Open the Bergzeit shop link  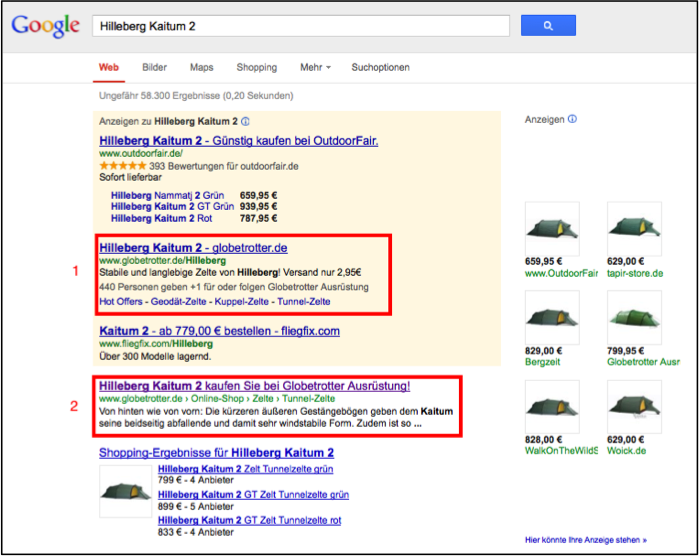(543, 362)
